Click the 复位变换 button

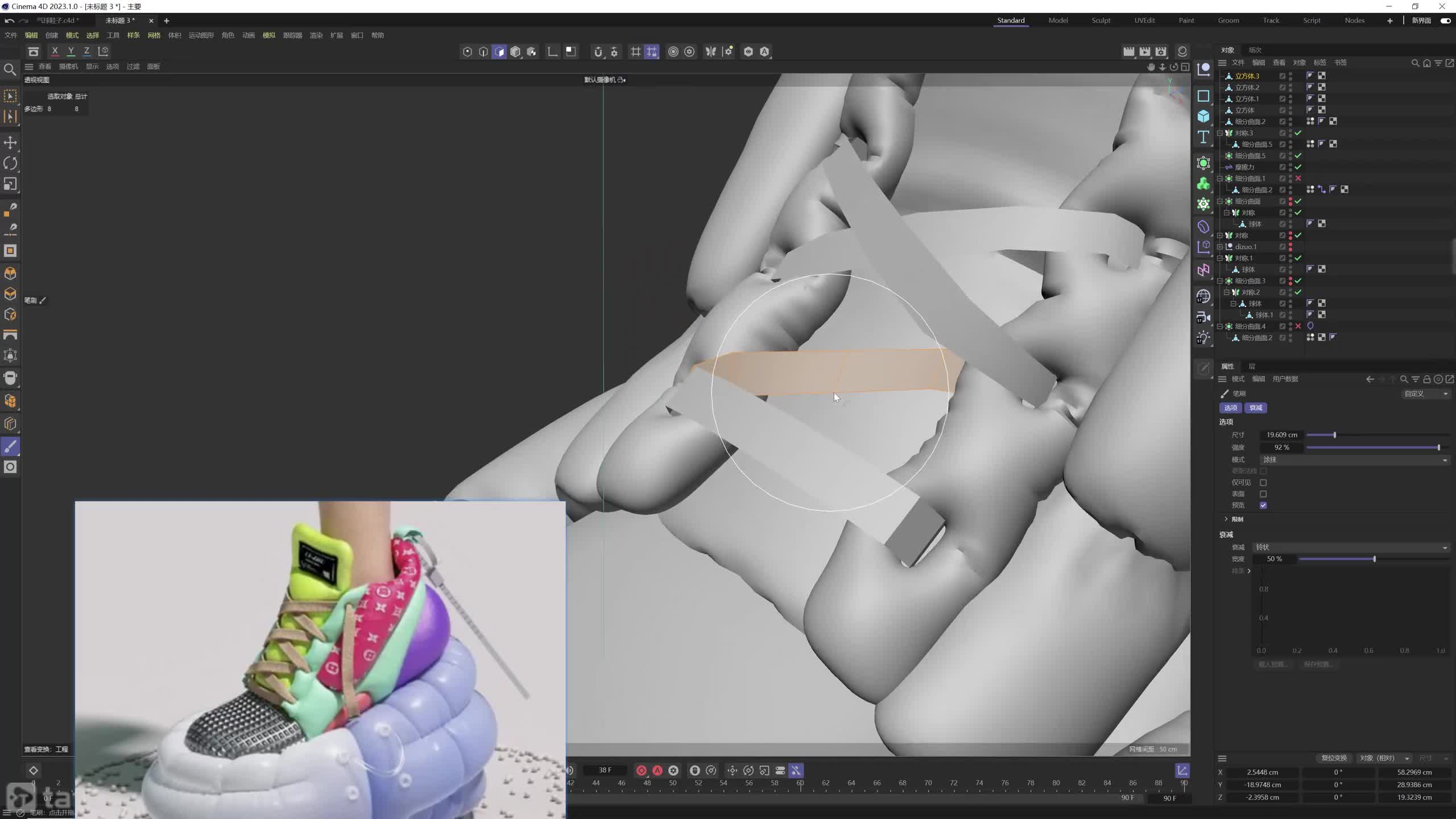coord(1334,758)
